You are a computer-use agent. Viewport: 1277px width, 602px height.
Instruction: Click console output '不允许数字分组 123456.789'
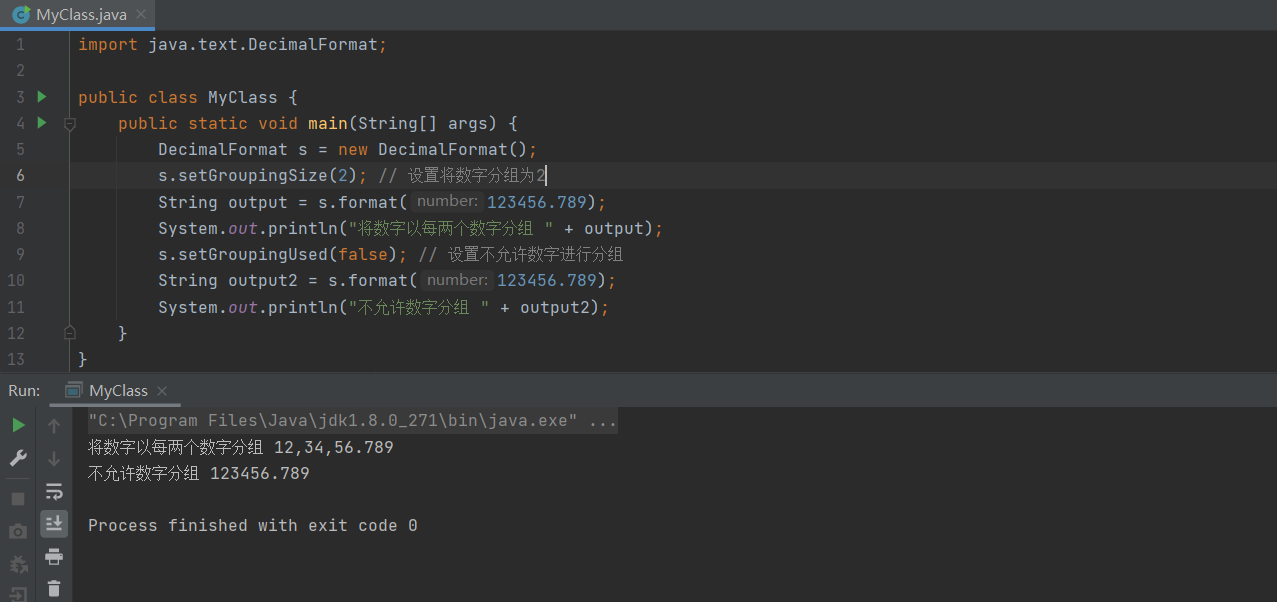pos(199,473)
